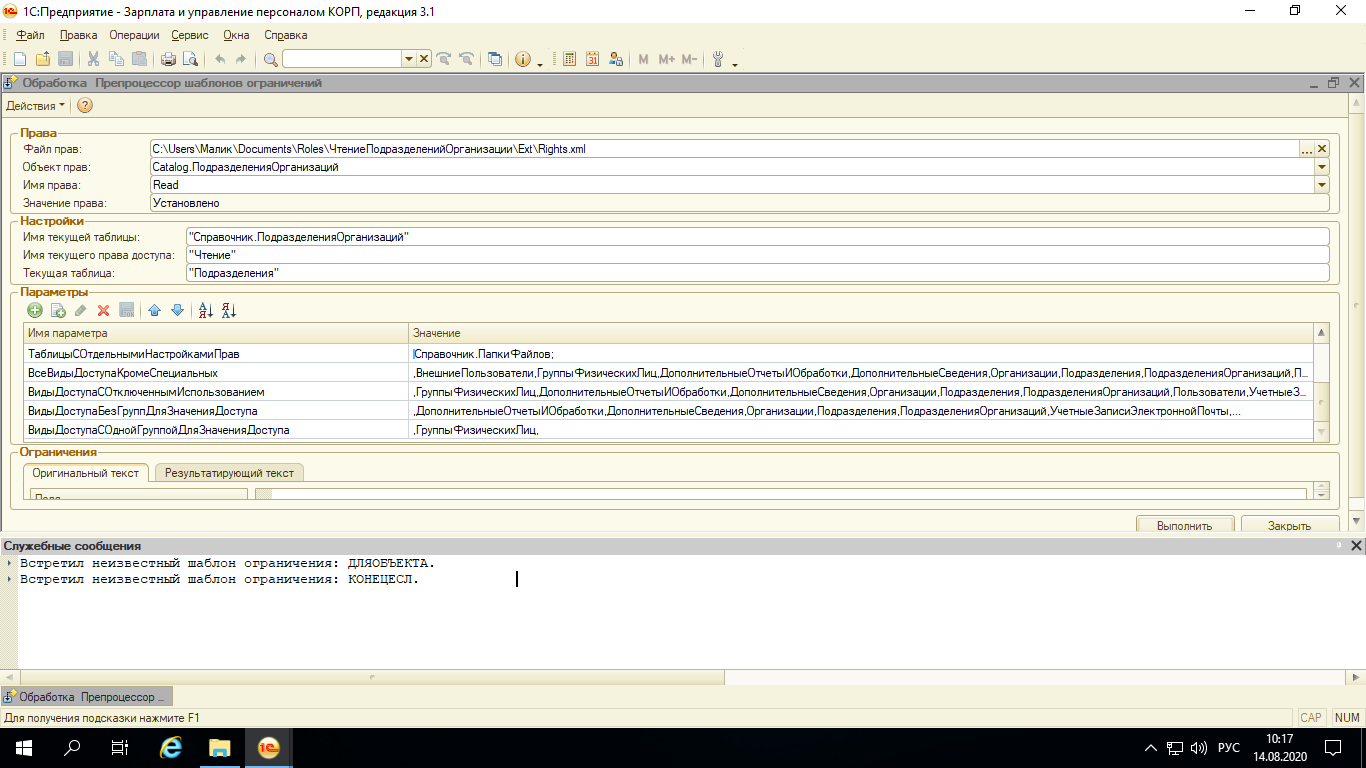1366x768 pixels.
Task: Clear the Файл прав field with X
Action: pos(1322,149)
